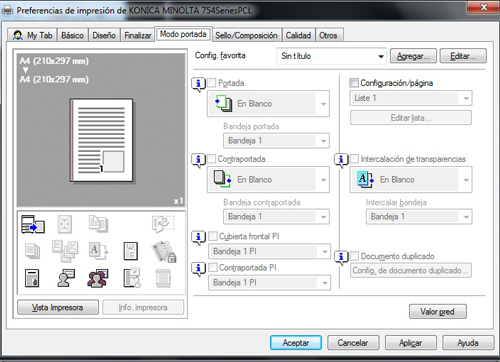The width and height of the screenshot is (500, 362).
Task: Click the info icon beside Cubierta frontal PI
Action: [x=199, y=238]
